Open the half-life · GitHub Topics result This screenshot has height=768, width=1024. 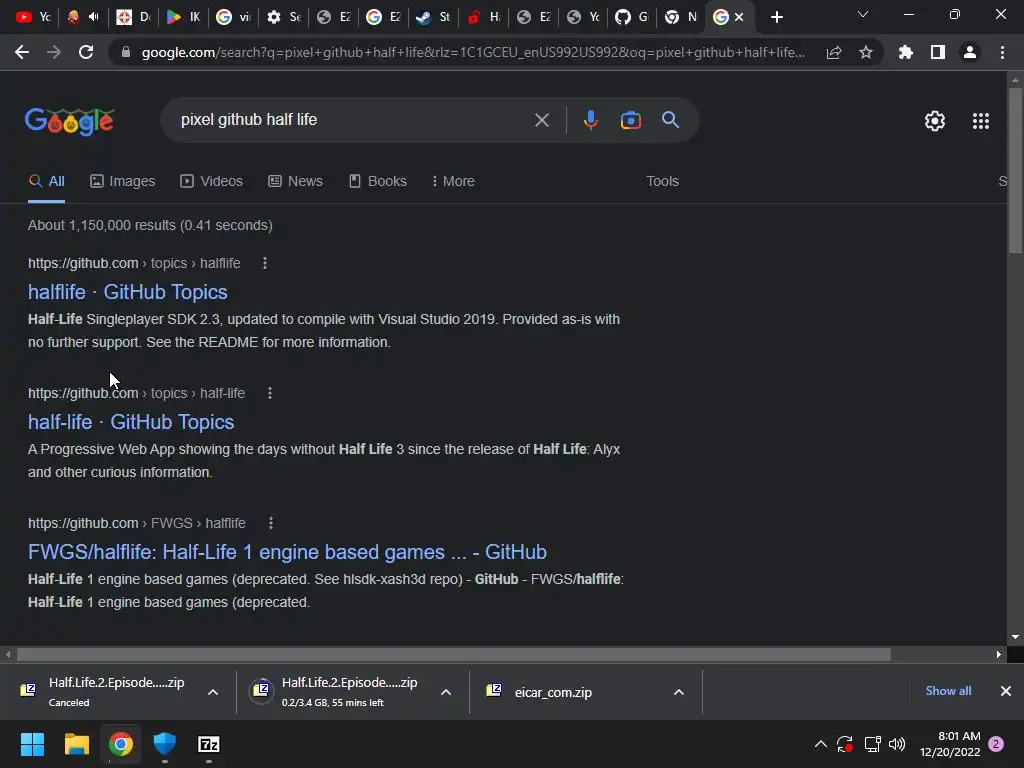point(131,422)
